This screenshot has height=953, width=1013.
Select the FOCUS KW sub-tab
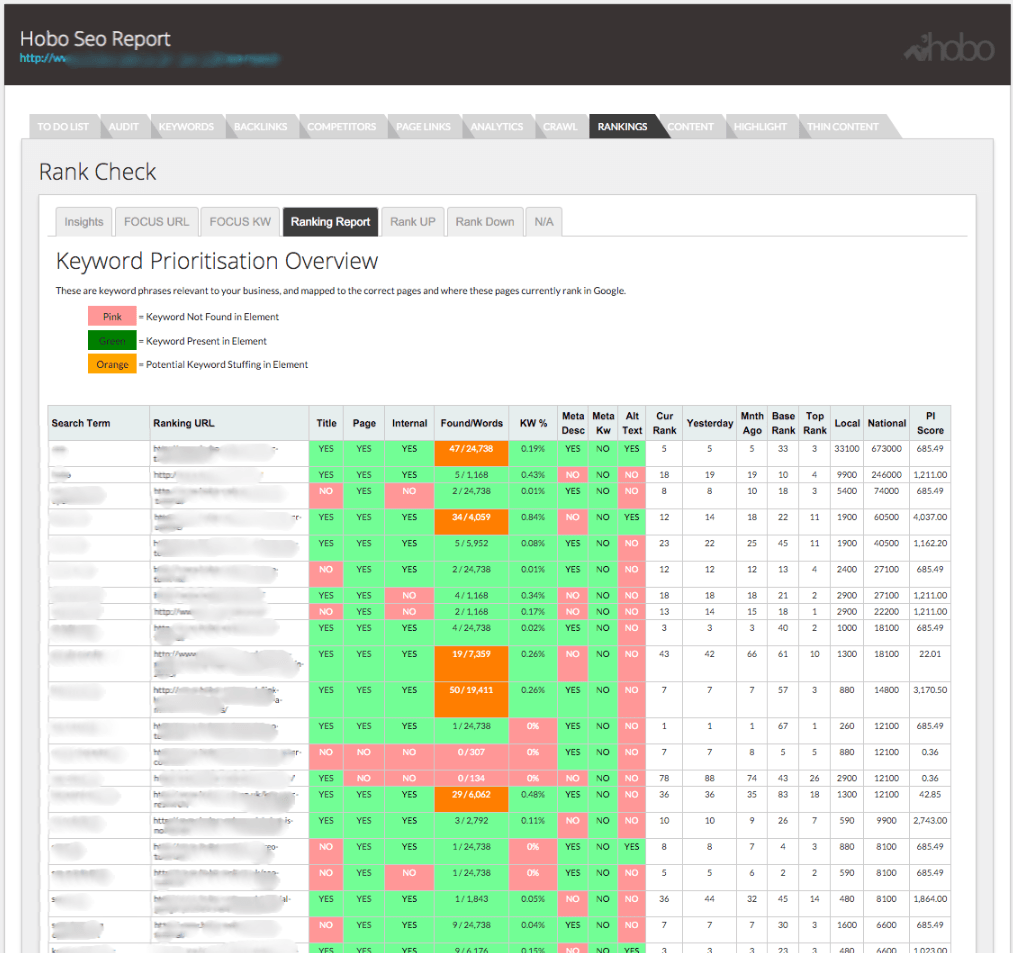(240, 222)
